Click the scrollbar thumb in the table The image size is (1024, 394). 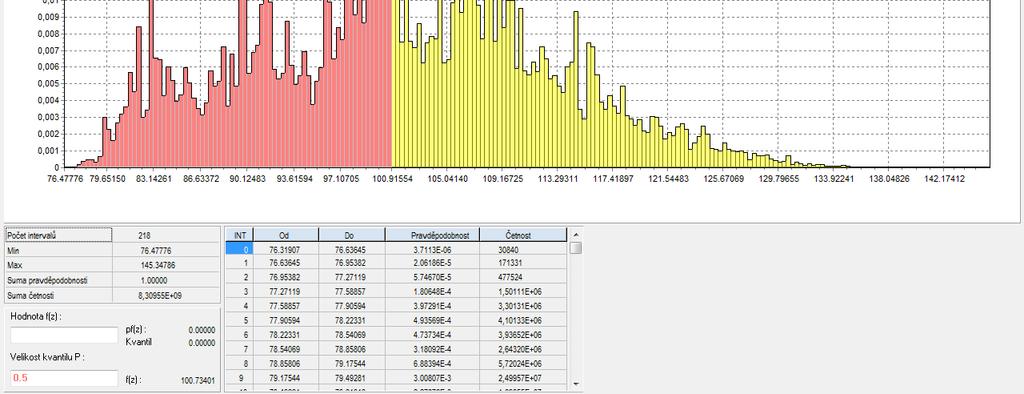pyautogui.click(x=575, y=248)
